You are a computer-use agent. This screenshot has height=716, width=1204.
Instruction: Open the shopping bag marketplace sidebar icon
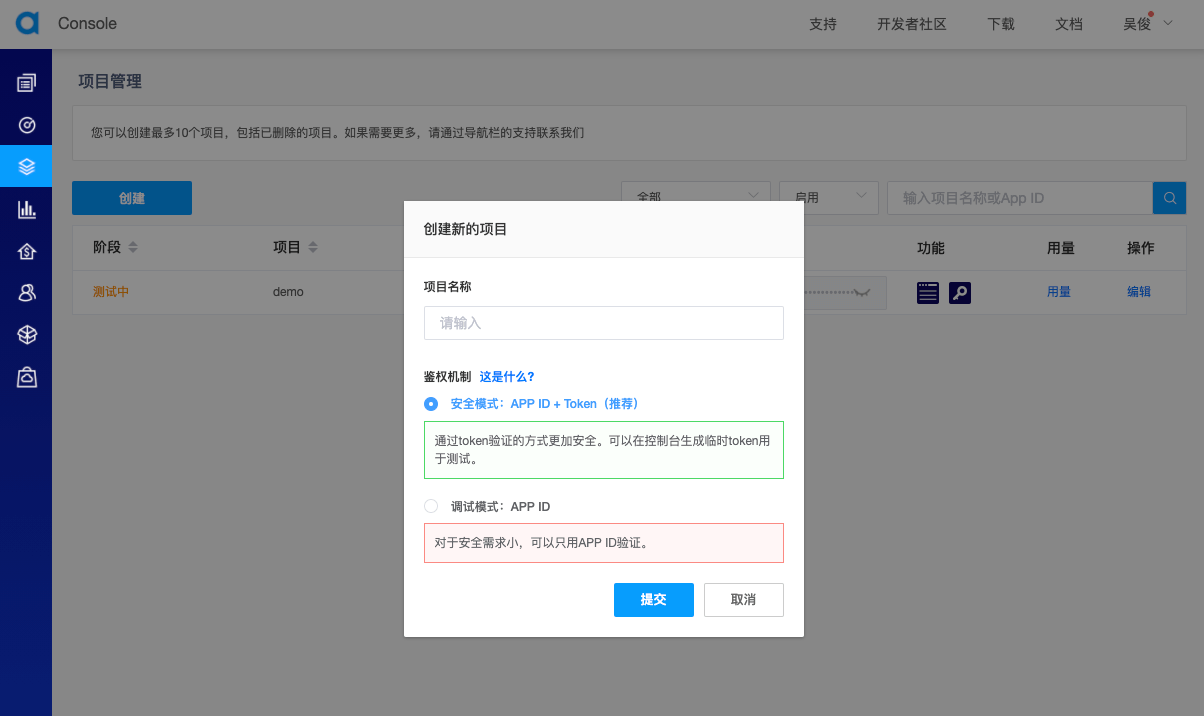click(27, 377)
